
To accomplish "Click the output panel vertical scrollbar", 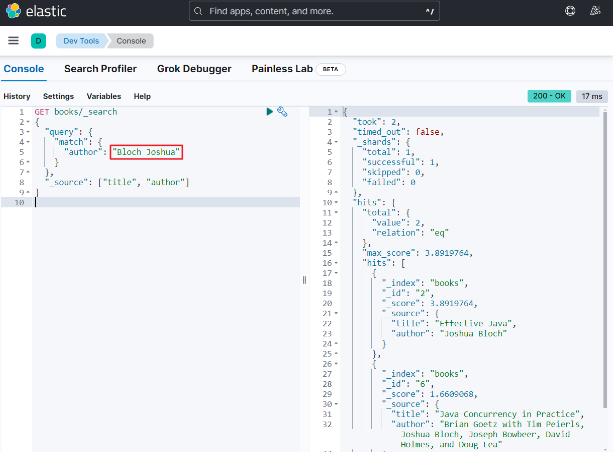I will pyautogui.click(x=605, y=258).
